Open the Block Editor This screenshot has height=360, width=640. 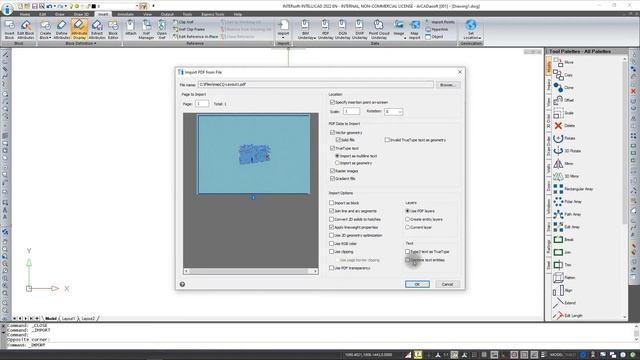113,29
